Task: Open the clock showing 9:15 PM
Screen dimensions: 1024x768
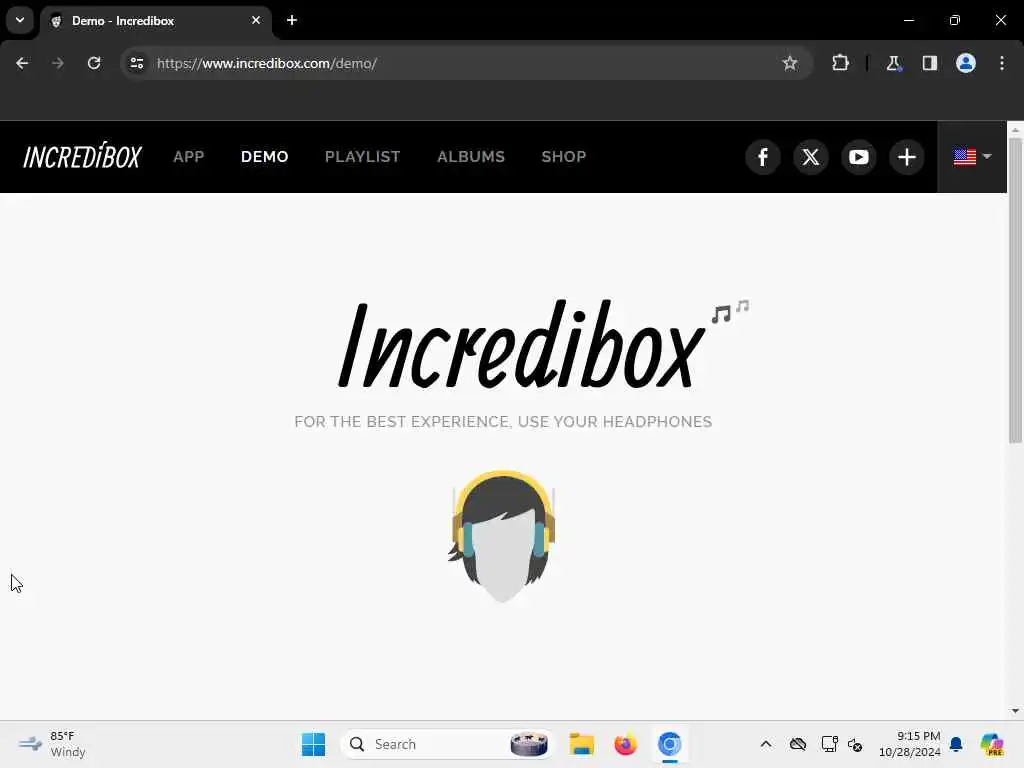Action: point(910,744)
